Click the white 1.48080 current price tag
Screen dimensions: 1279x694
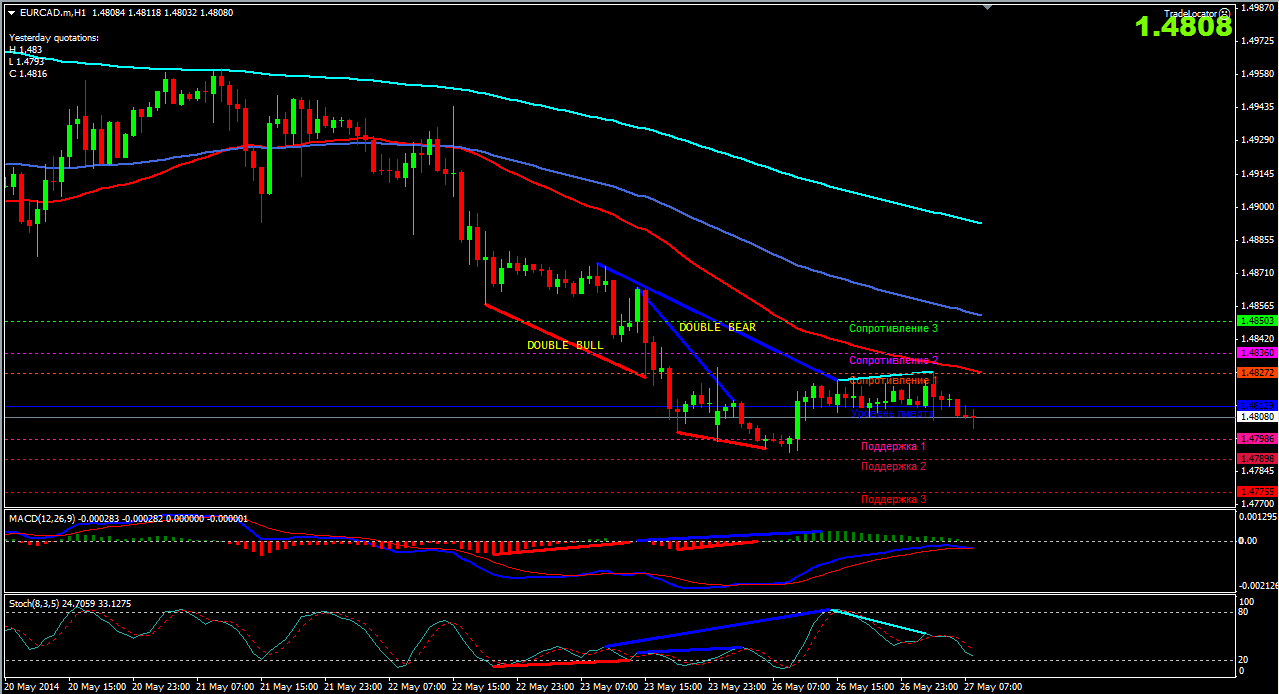click(x=1256, y=416)
